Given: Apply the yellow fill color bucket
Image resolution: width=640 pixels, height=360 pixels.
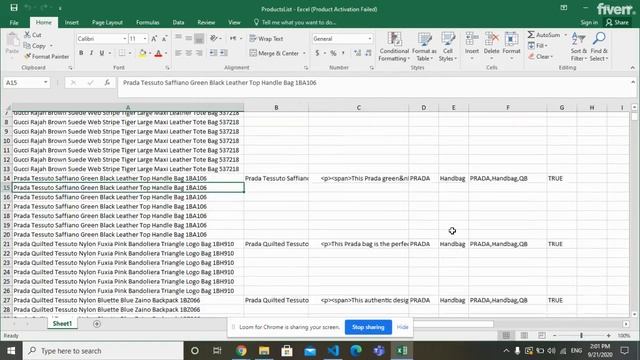Looking at the screenshot, I should 142,53.
